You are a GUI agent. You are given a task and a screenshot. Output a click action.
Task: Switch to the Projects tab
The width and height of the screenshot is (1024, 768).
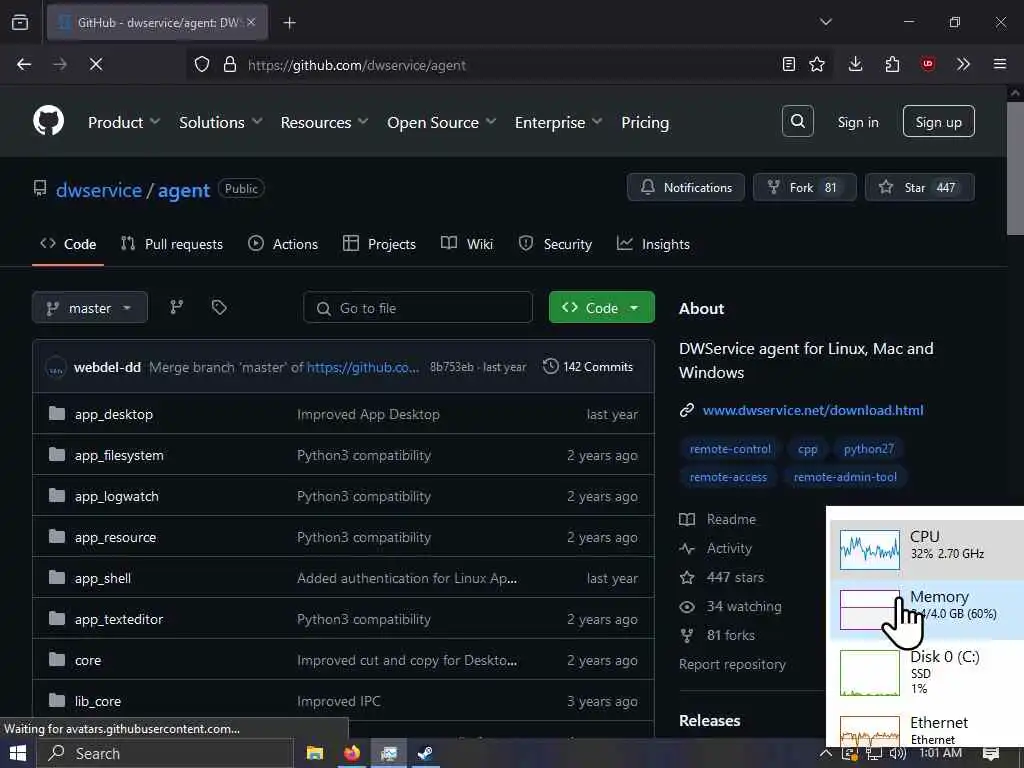click(x=379, y=244)
